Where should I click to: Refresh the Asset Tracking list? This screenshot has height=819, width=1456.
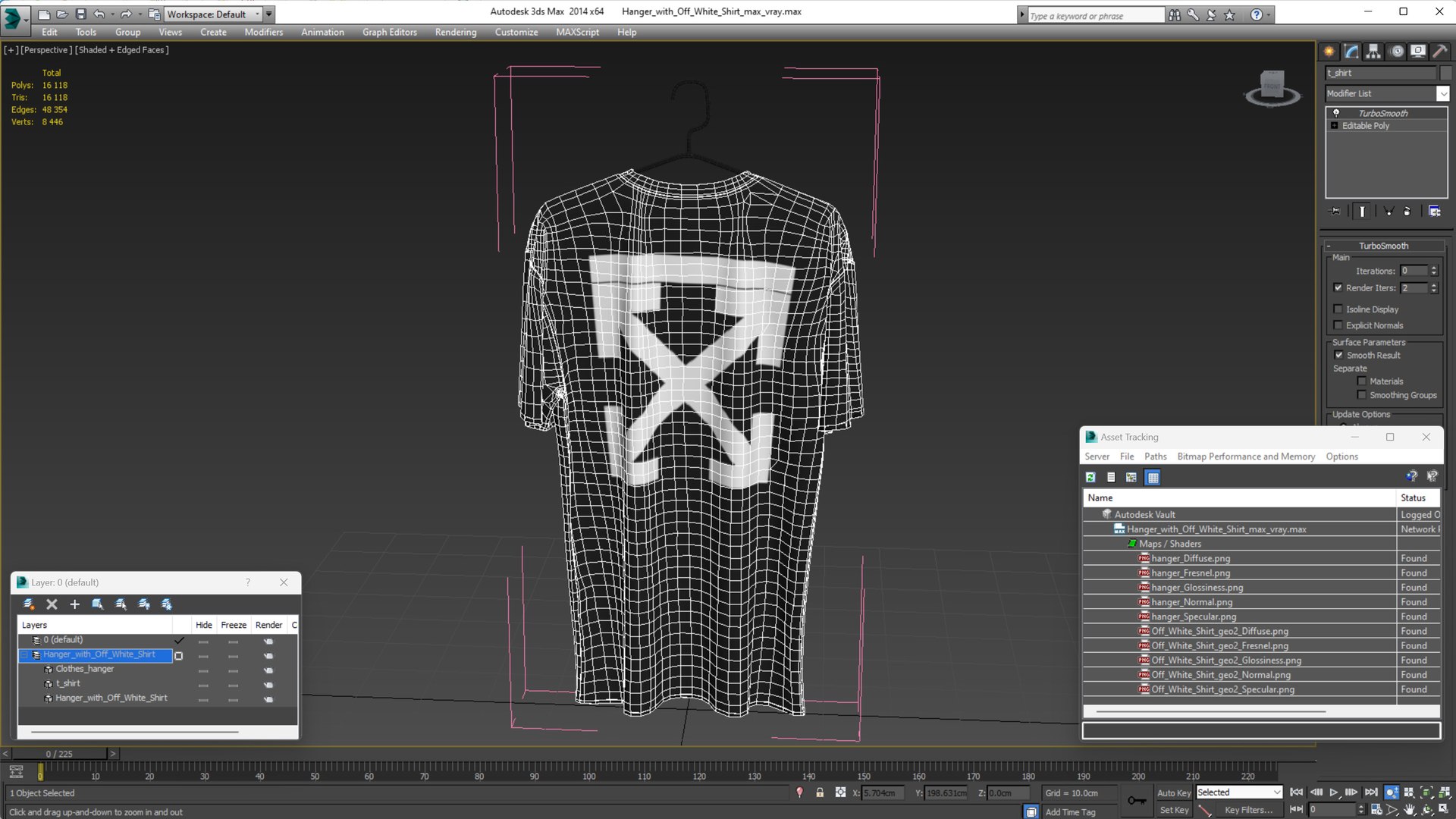click(1090, 477)
